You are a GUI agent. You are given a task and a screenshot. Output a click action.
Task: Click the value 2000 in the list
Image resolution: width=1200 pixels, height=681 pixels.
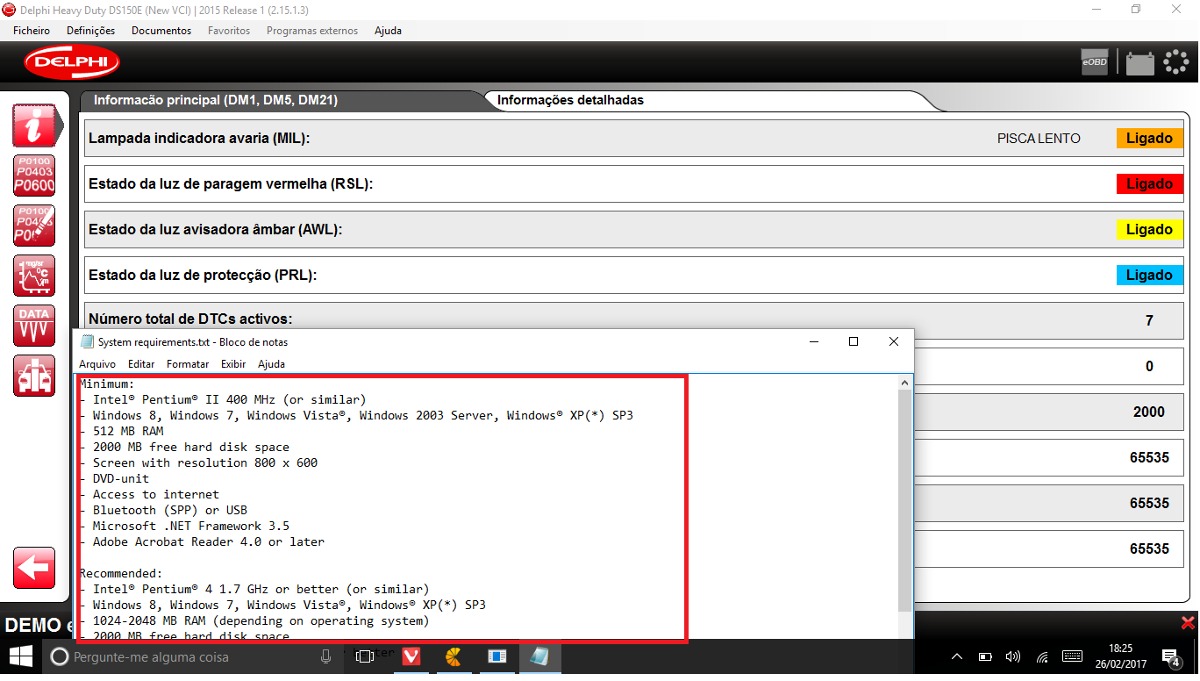(x=1149, y=412)
